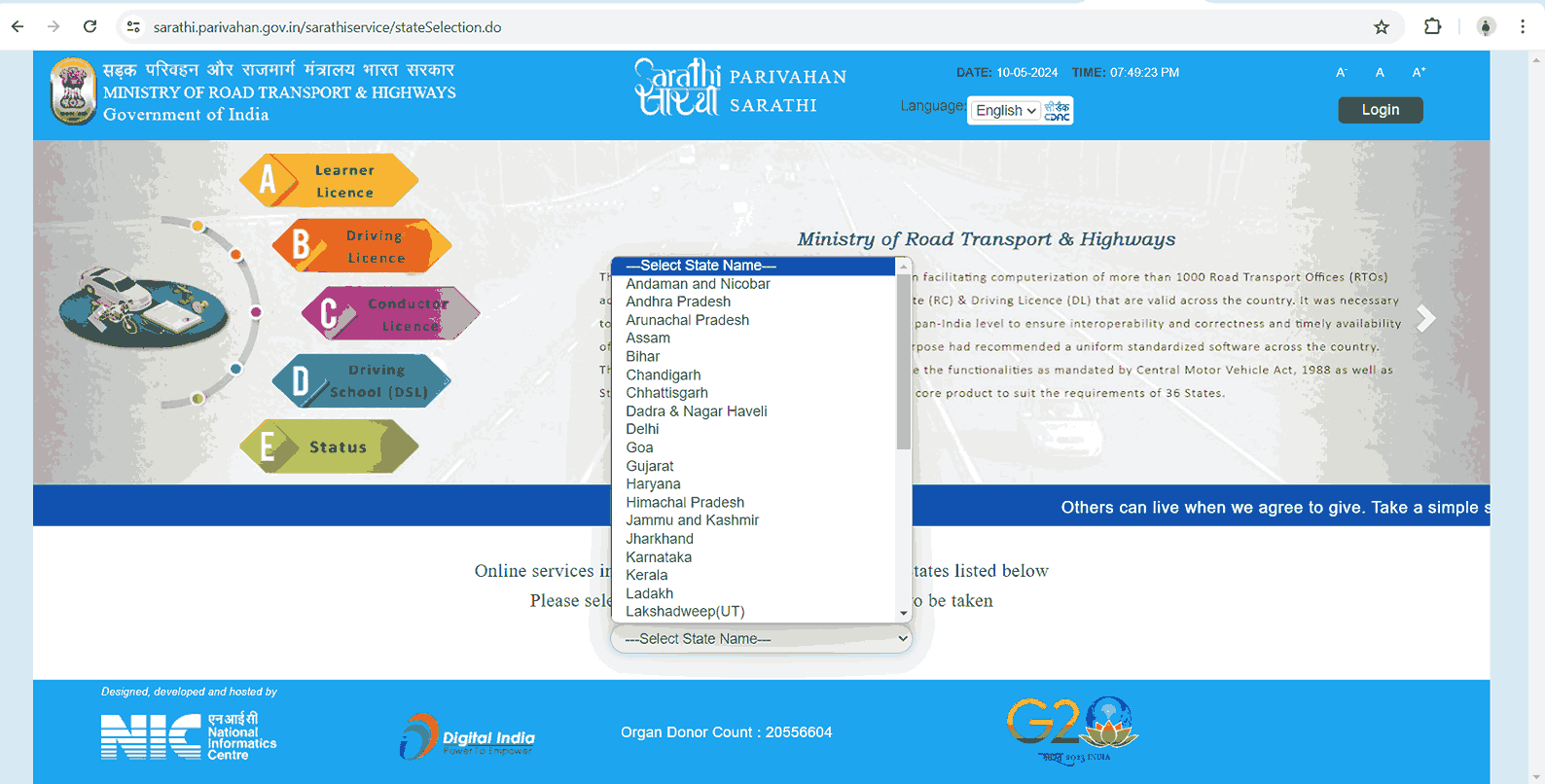The height and width of the screenshot is (784, 1545).
Task: Select Karnataka from state list
Action: [x=753, y=557]
